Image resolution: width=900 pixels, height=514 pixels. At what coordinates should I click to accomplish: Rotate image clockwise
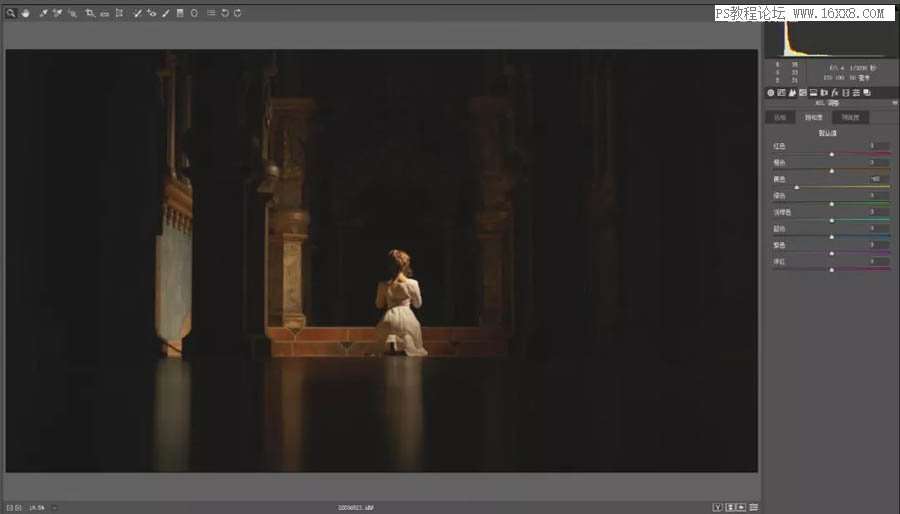click(x=238, y=13)
